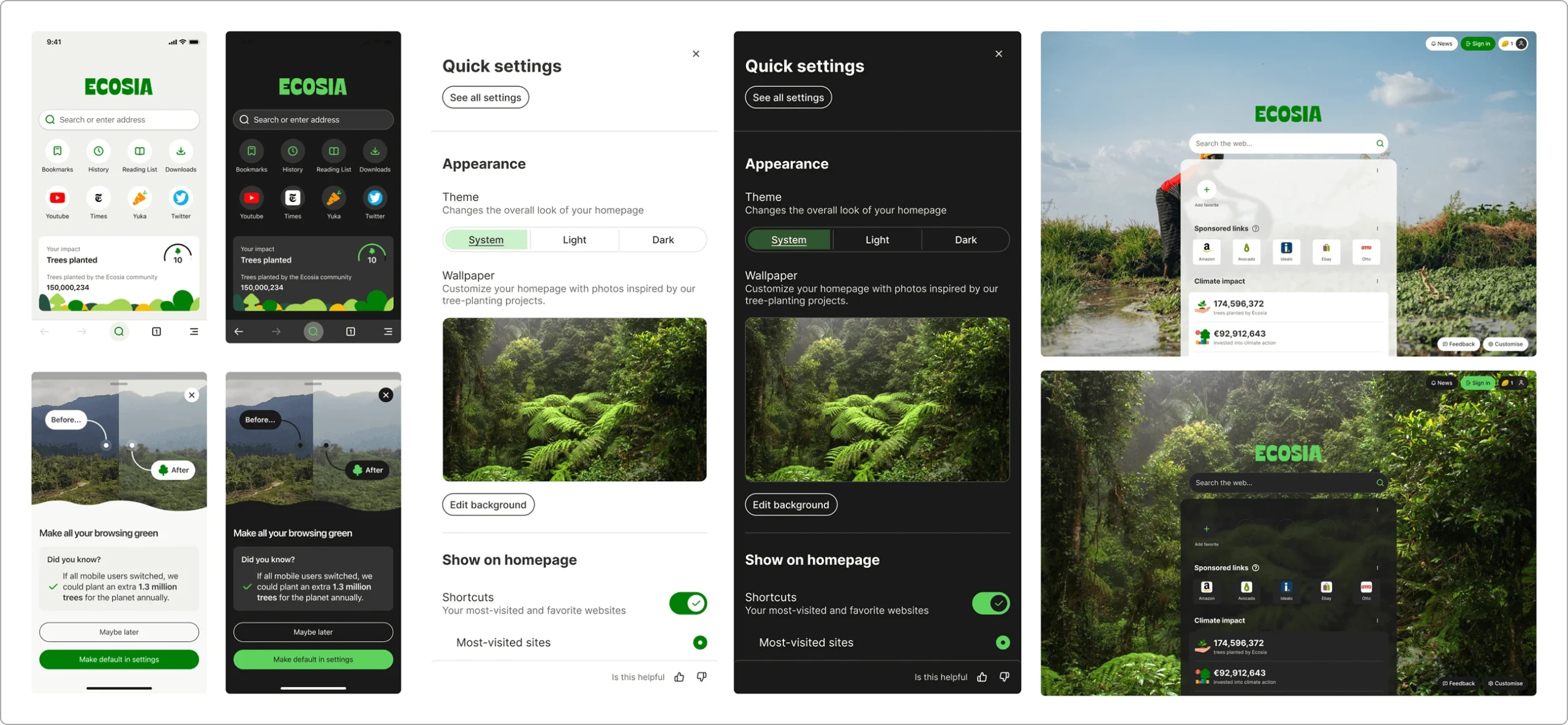Open Bookmarks icon in dark mobile screen

point(251,151)
